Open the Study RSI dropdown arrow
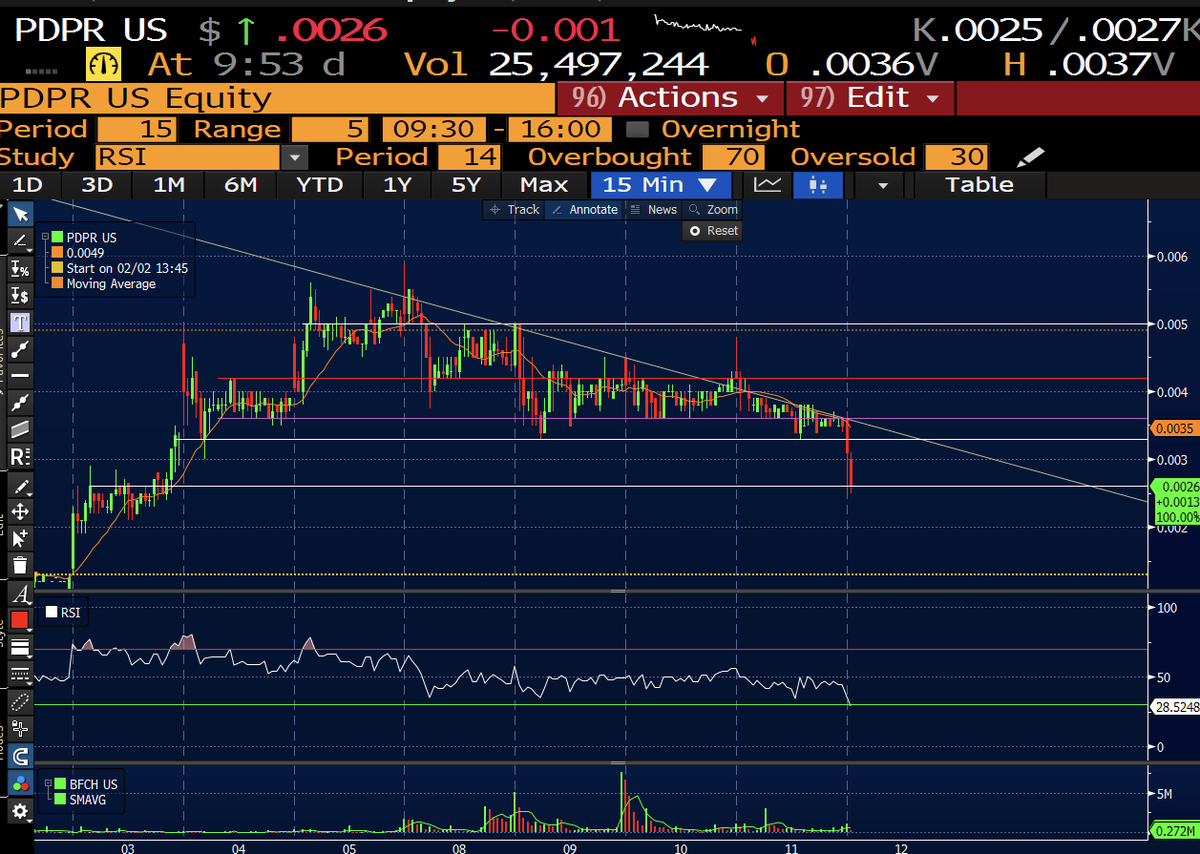 coord(294,157)
